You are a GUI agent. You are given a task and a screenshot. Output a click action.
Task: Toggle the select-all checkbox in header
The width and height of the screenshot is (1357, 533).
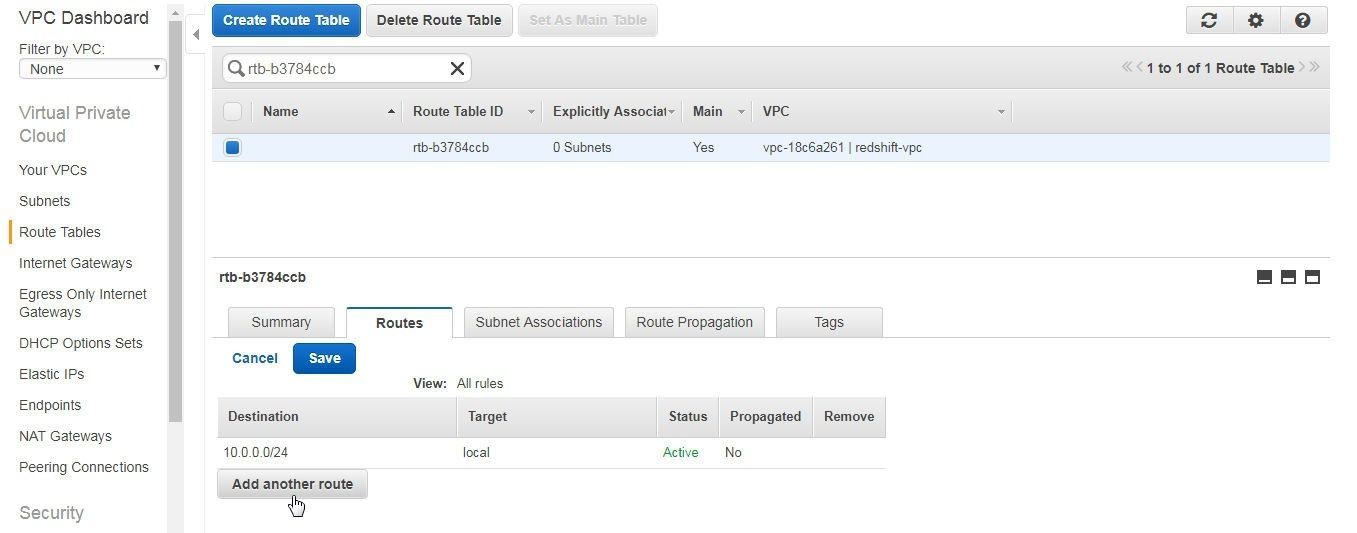pyautogui.click(x=232, y=111)
